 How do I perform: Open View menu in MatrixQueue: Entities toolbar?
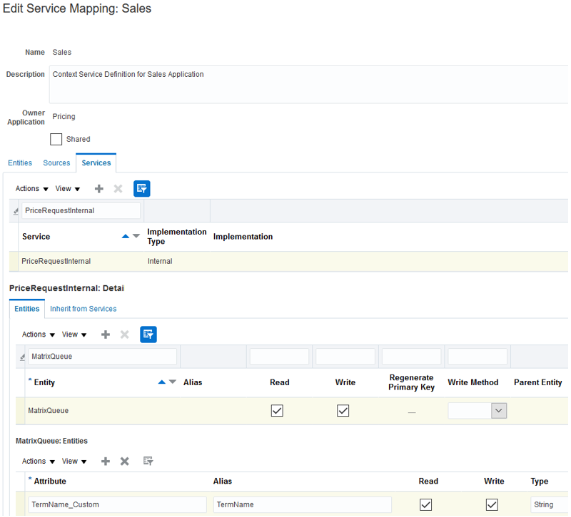point(74,461)
